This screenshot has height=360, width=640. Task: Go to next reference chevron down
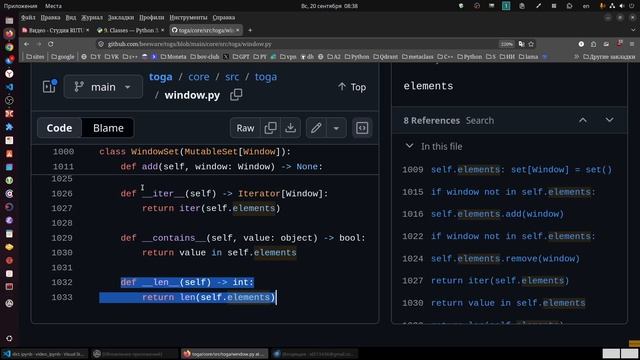[609, 120]
